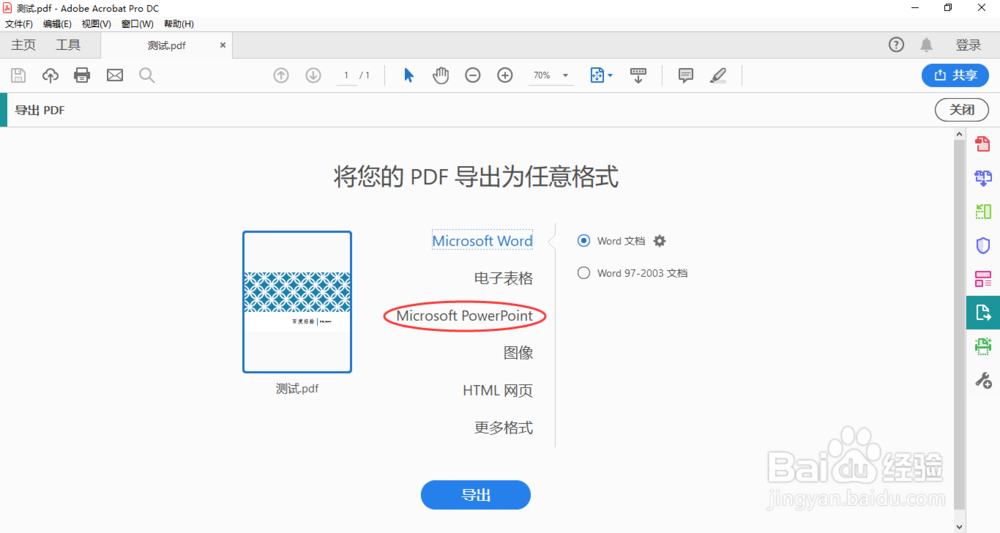Open 帮助(H) menu
Image resolution: width=1000 pixels, height=533 pixels.
(179, 24)
